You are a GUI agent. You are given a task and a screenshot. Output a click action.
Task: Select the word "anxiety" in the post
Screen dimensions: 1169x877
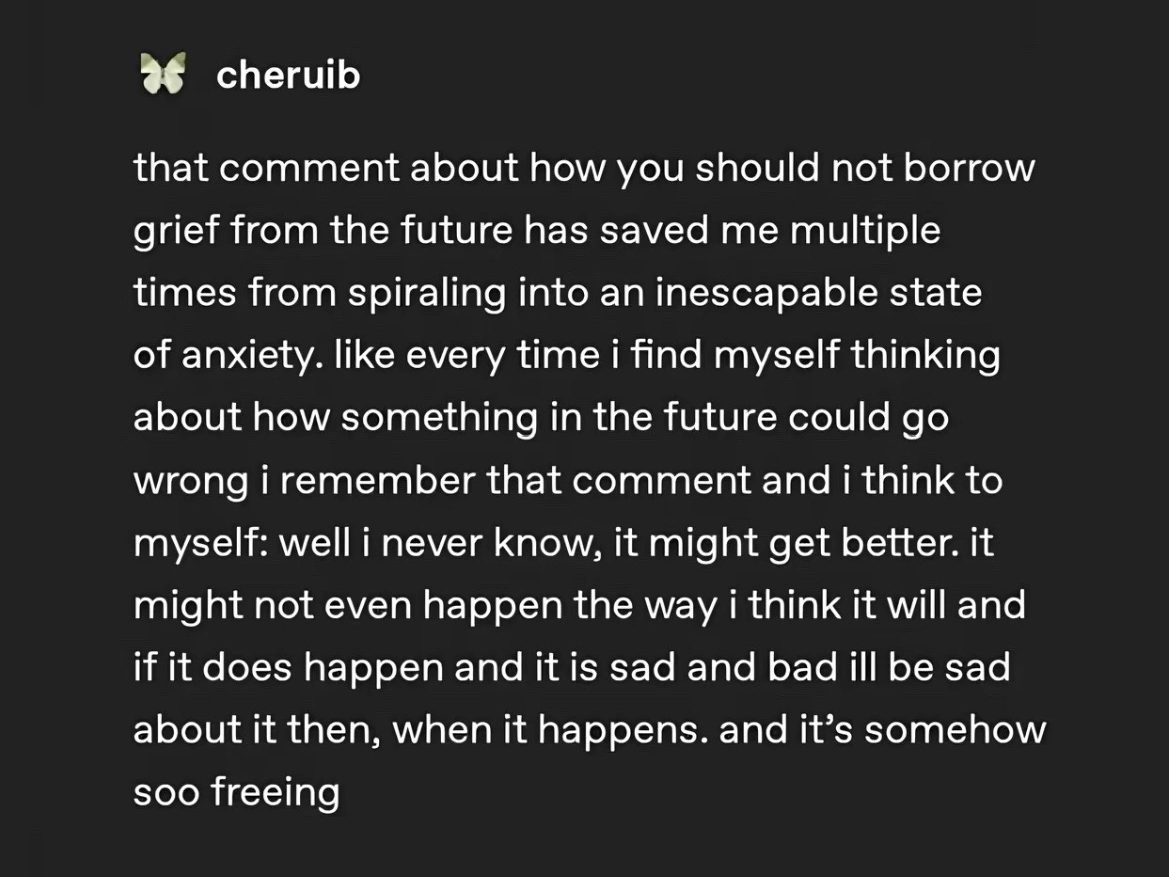[252, 356]
